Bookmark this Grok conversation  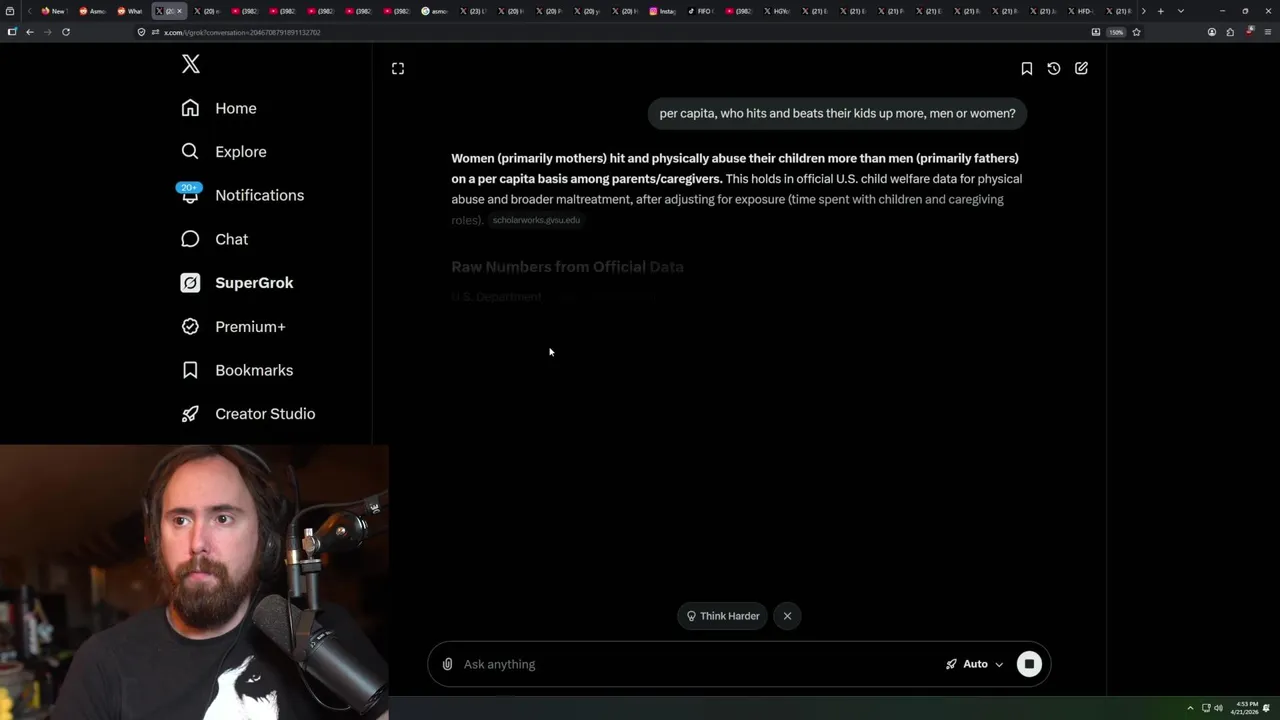point(1026,68)
